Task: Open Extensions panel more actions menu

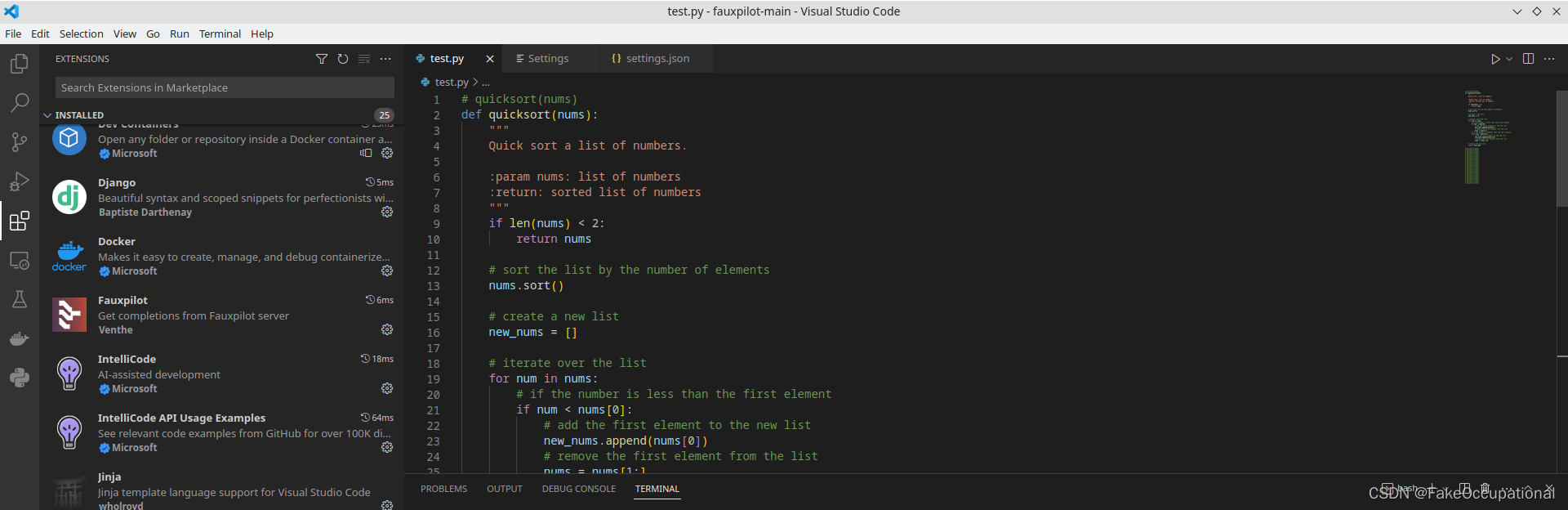Action: (x=385, y=59)
